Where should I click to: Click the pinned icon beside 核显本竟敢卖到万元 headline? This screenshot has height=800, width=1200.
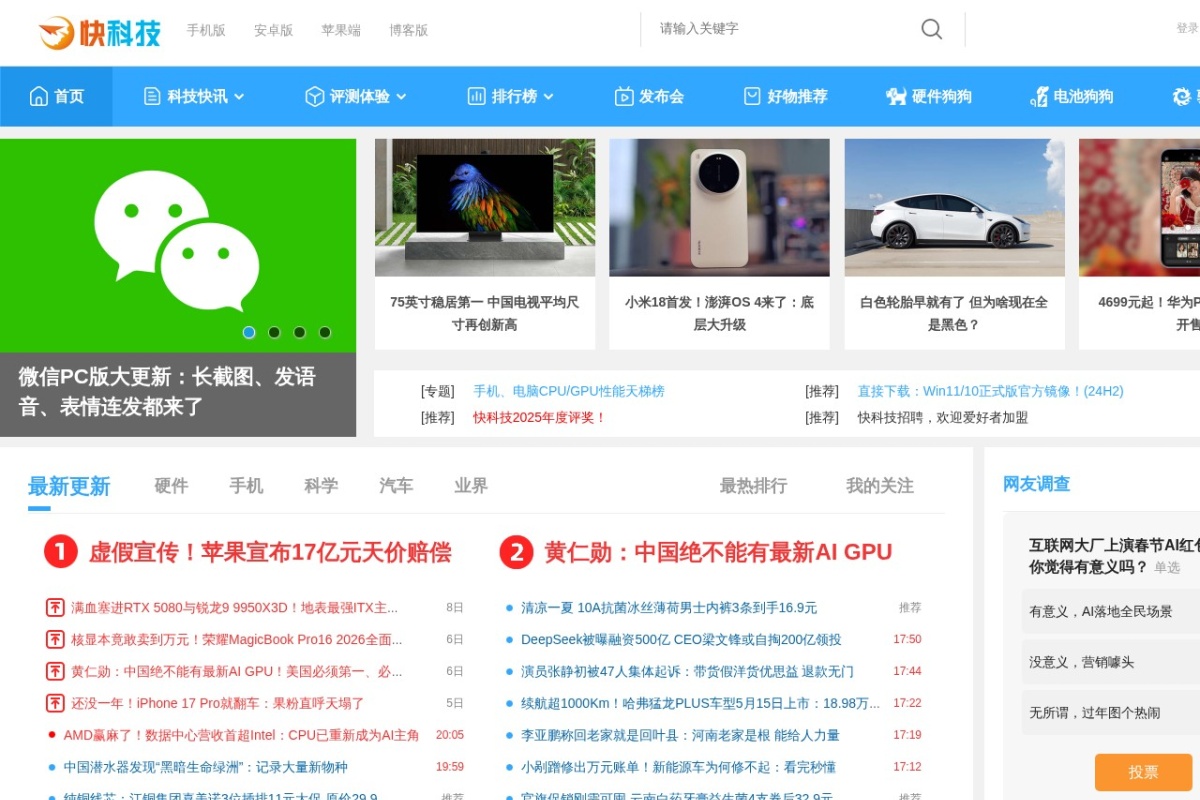(55, 639)
